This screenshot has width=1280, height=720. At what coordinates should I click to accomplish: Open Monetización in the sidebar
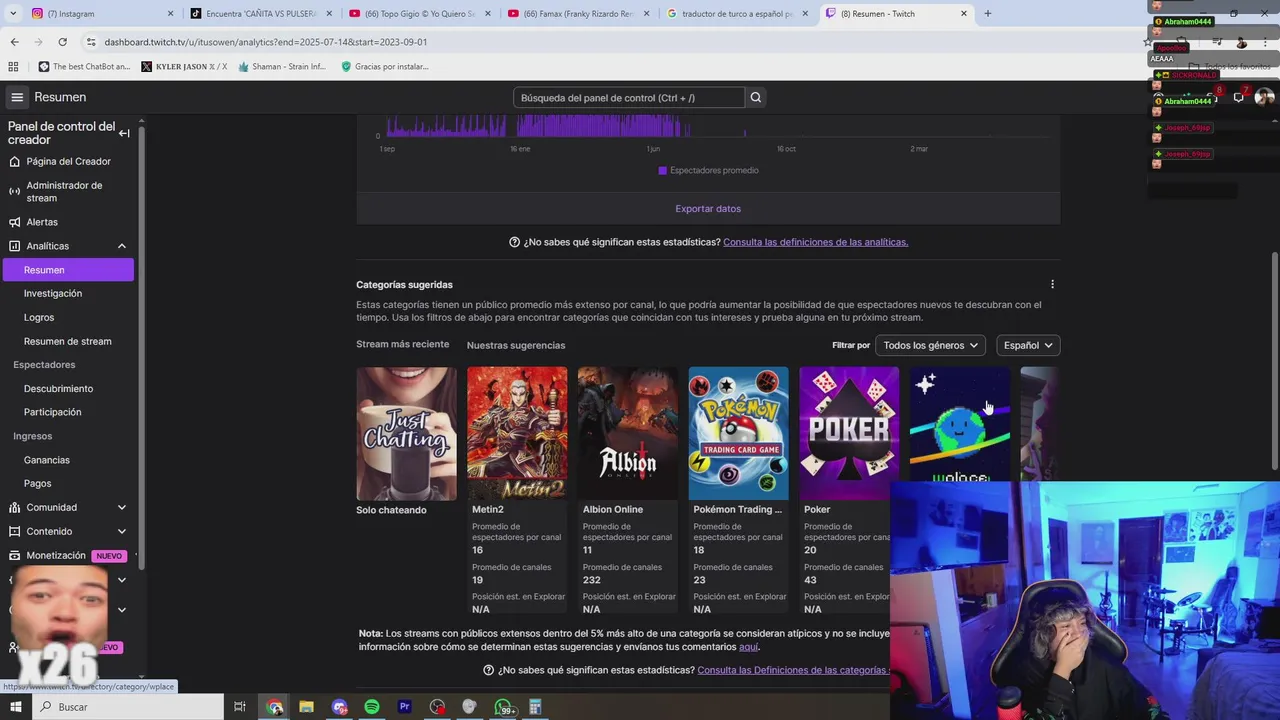click(56, 555)
